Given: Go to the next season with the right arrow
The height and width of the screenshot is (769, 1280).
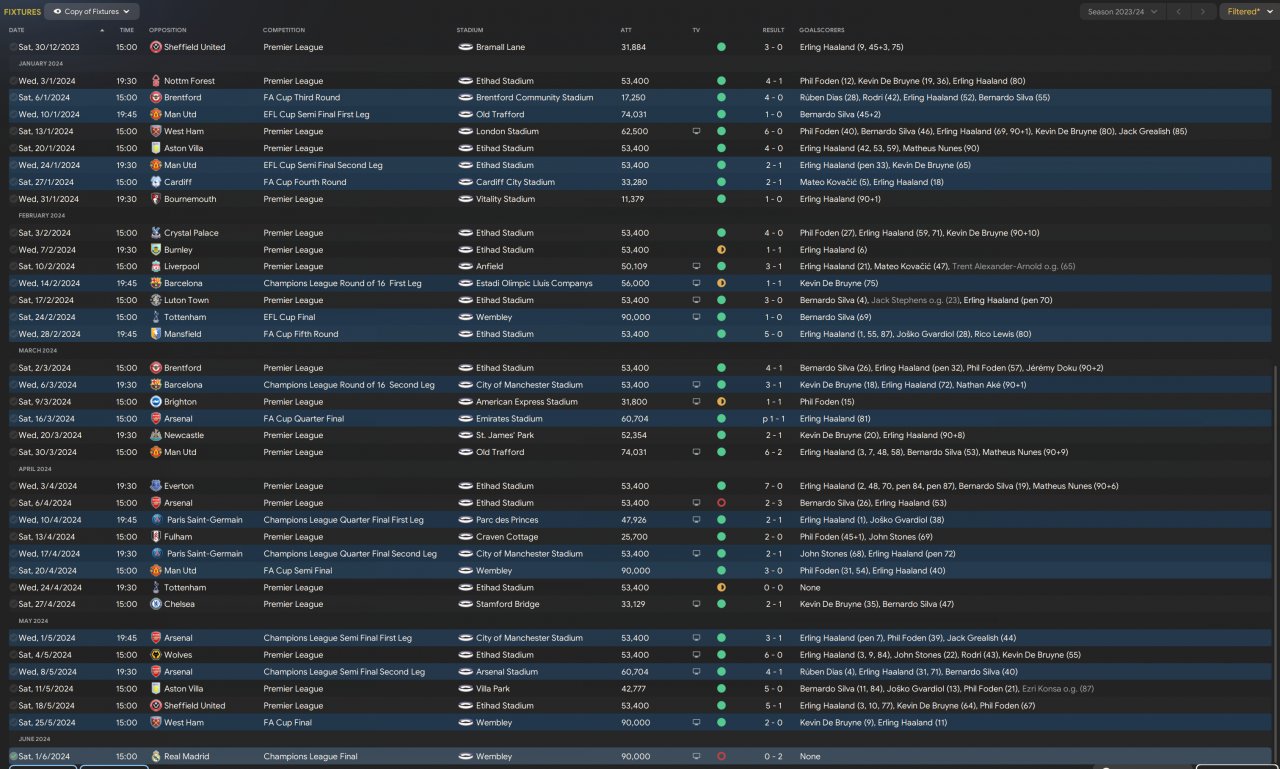Looking at the screenshot, I should 1203,12.
